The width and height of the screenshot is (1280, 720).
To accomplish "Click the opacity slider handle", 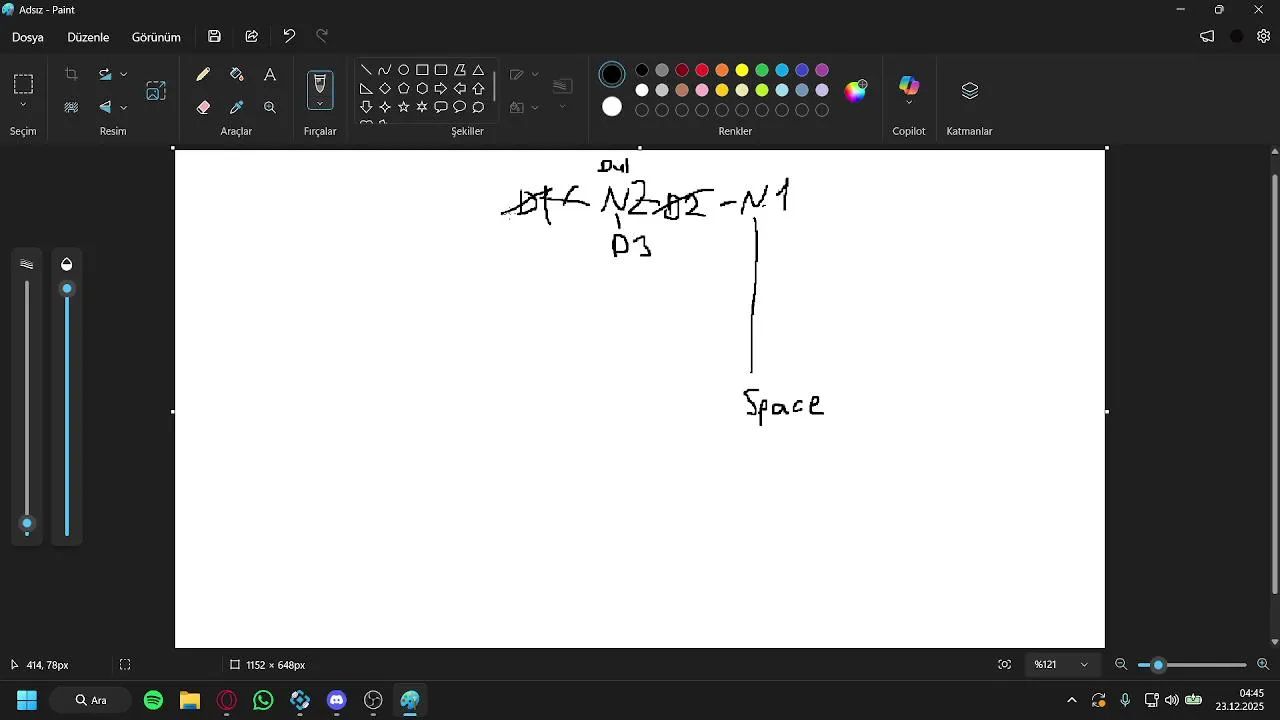I will (x=67, y=289).
